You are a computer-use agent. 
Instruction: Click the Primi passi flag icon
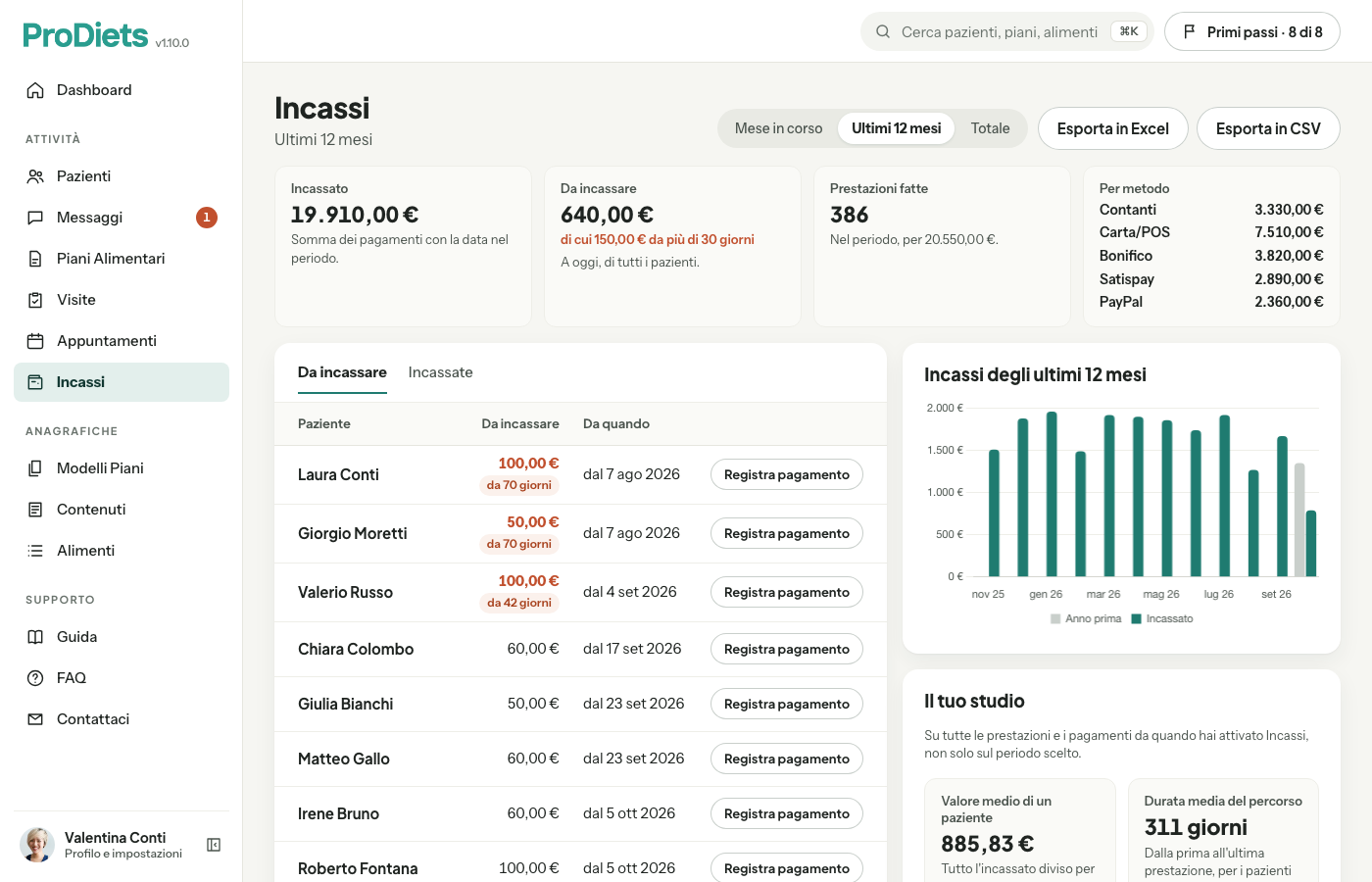[1189, 31]
